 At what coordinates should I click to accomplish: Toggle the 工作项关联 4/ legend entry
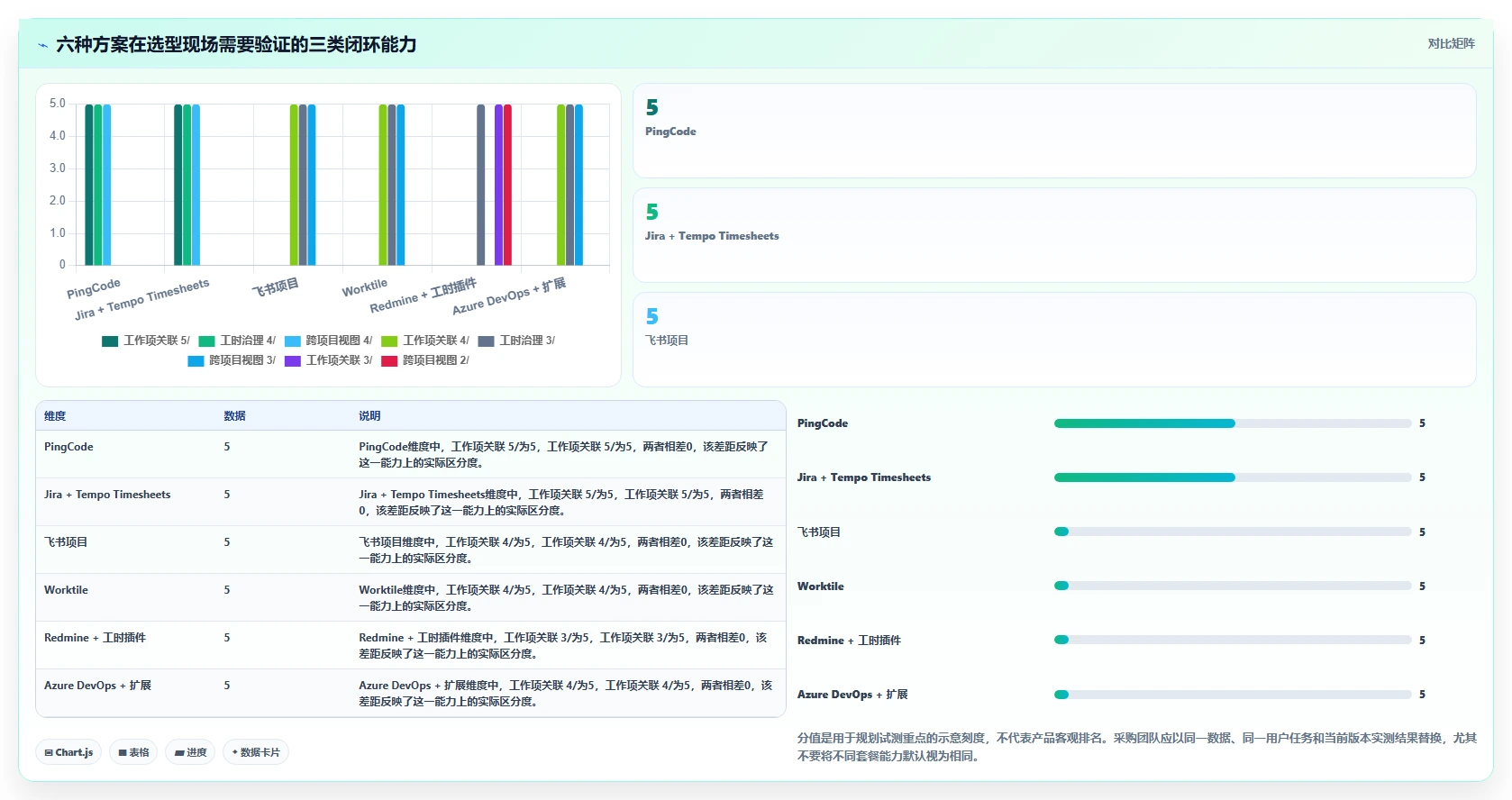[425, 341]
